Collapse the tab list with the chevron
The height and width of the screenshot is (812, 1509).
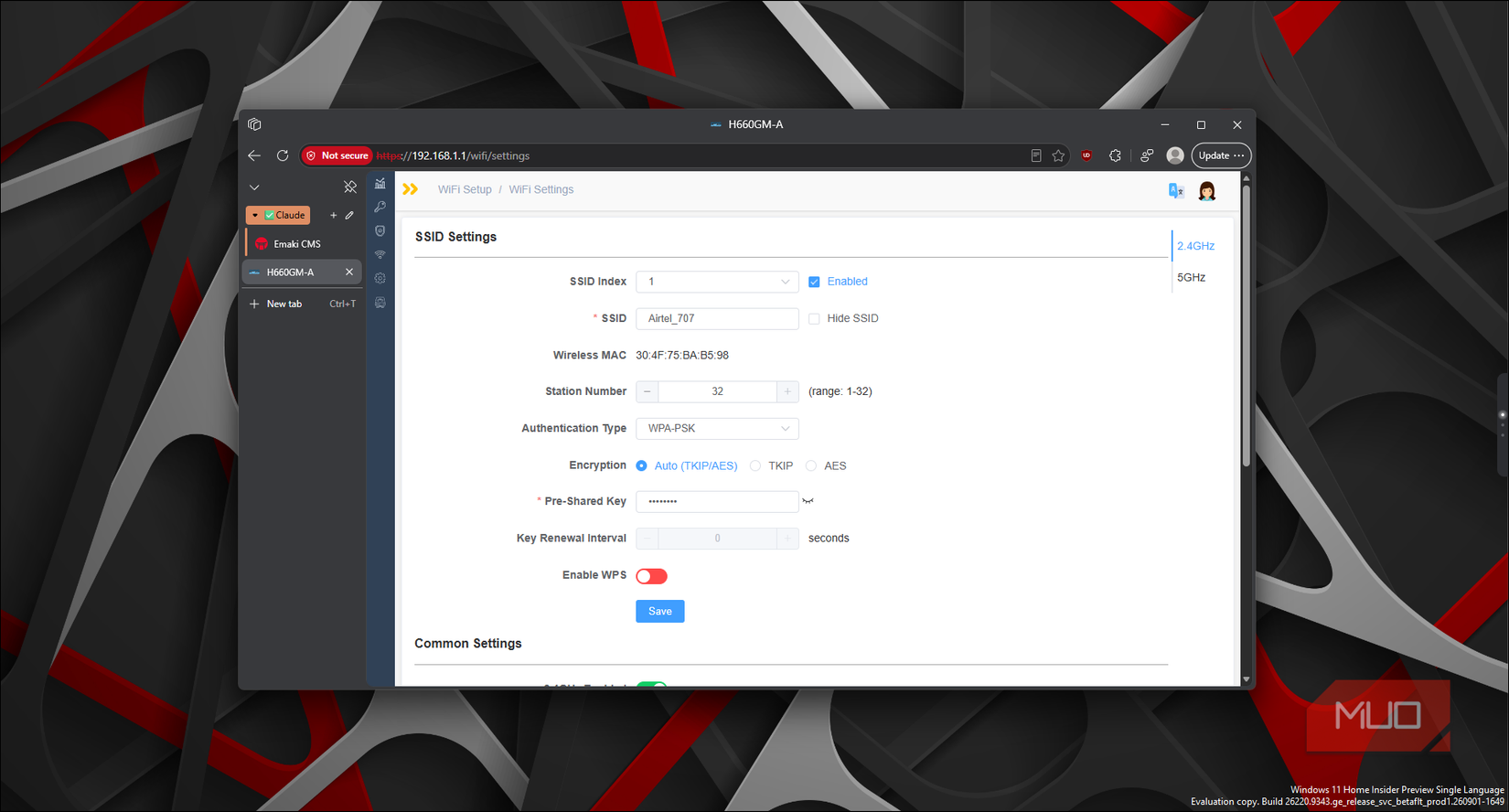pyautogui.click(x=254, y=187)
